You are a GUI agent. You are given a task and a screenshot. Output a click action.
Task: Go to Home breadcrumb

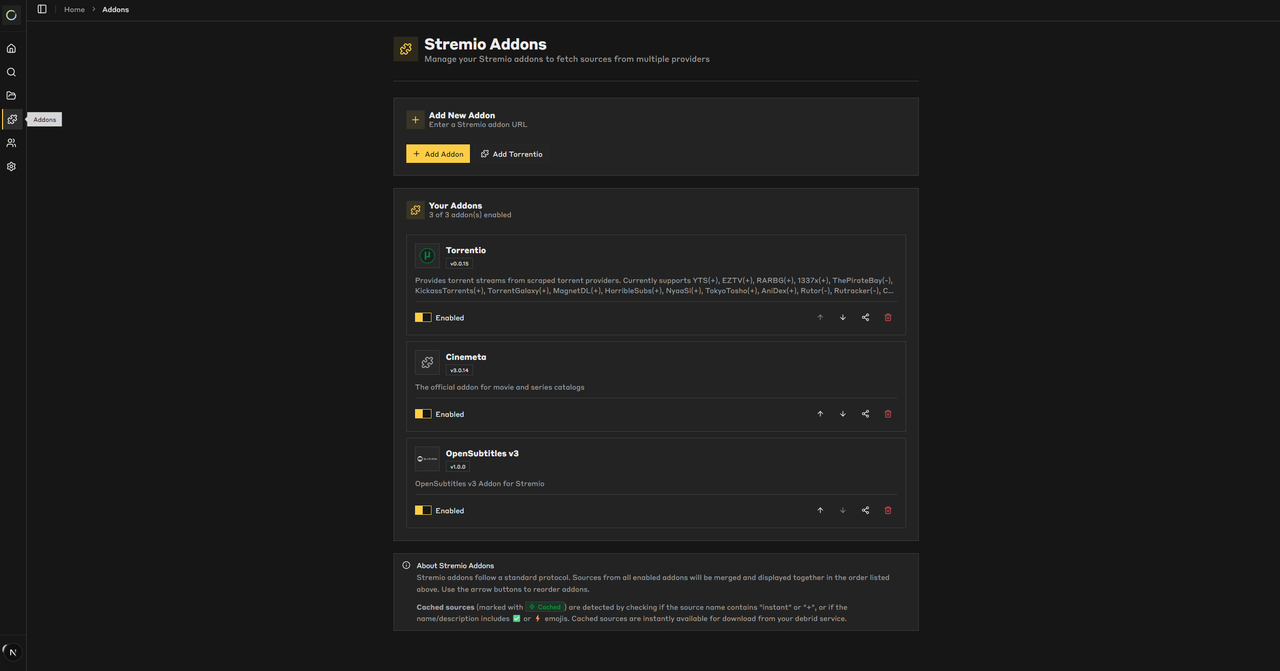coord(74,9)
